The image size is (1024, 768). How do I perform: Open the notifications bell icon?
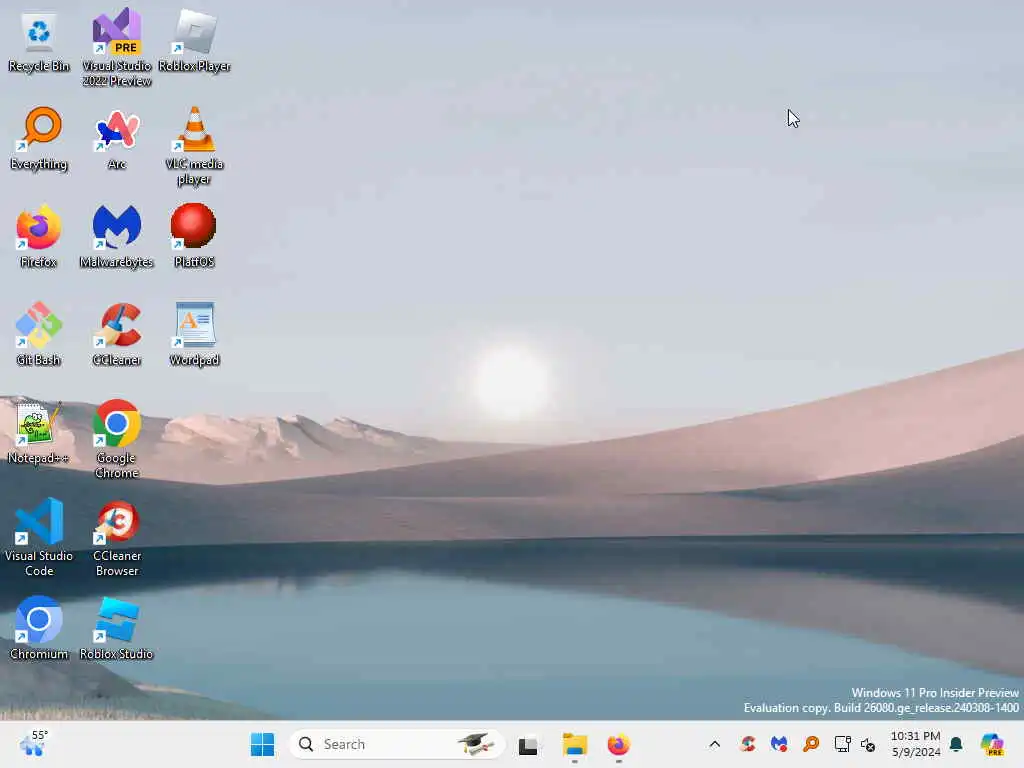[956, 744]
